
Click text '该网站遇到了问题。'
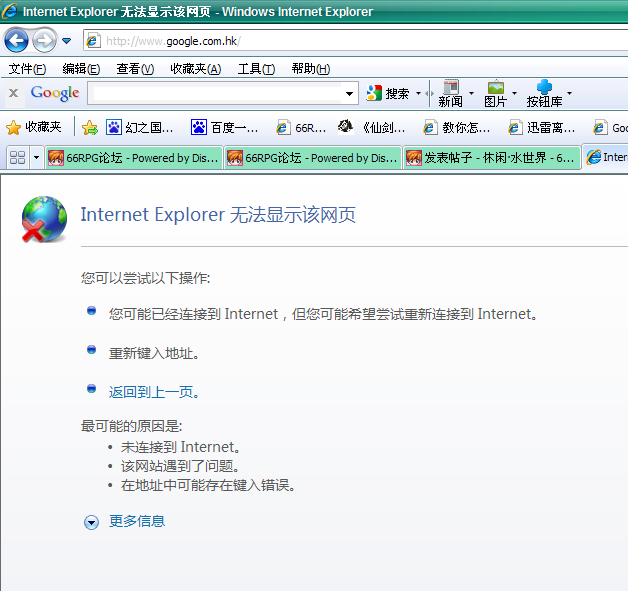point(180,466)
